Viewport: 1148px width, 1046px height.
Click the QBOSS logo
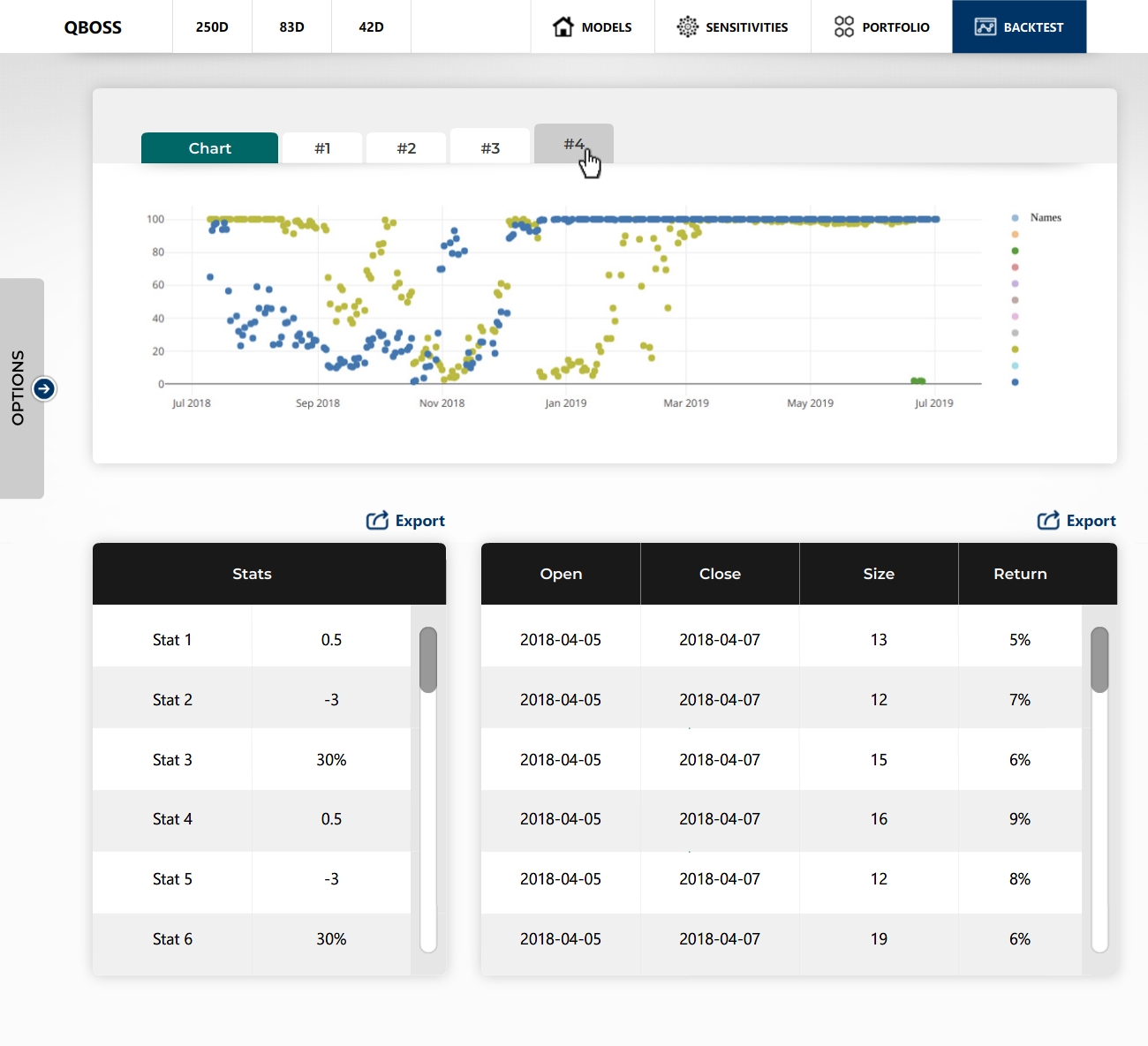click(93, 27)
